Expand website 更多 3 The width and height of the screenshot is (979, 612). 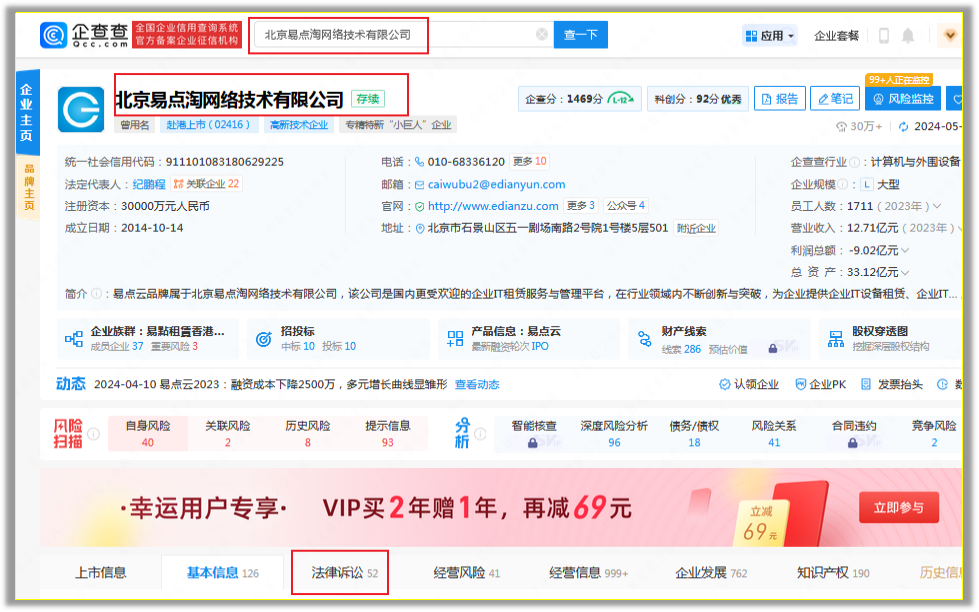[581, 205]
